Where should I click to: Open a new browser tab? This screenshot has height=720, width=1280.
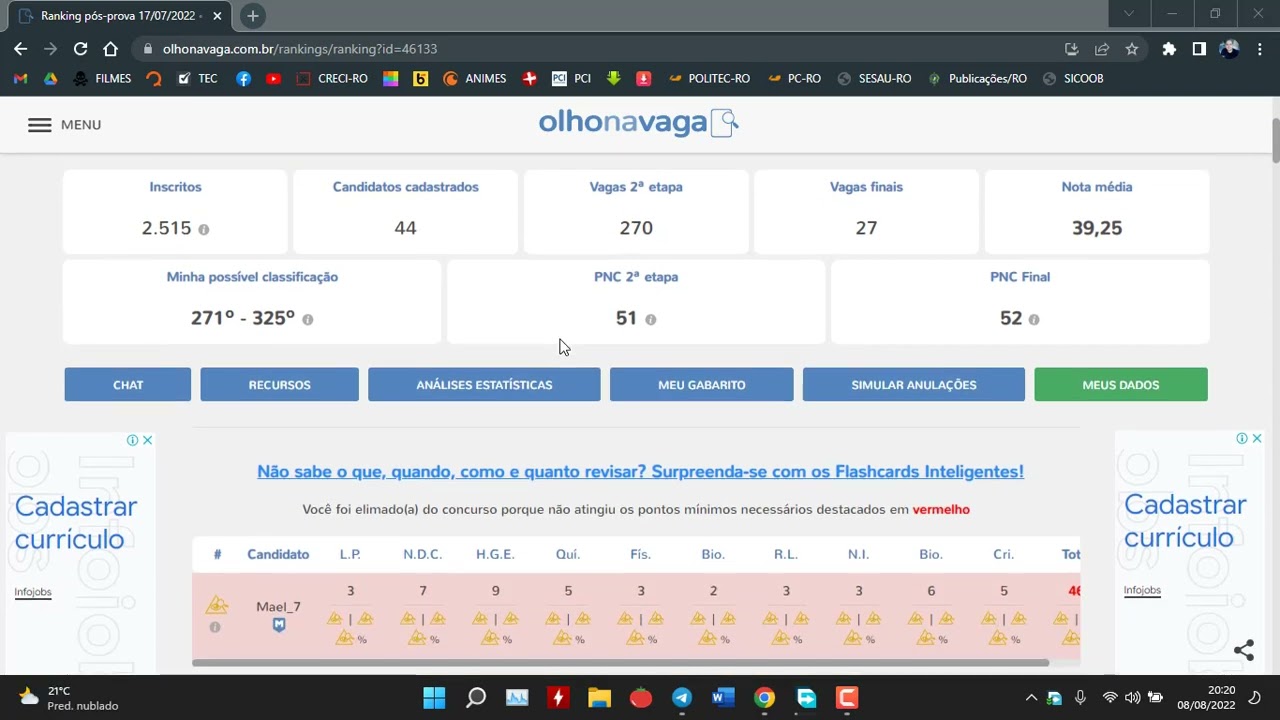click(x=253, y=16)
